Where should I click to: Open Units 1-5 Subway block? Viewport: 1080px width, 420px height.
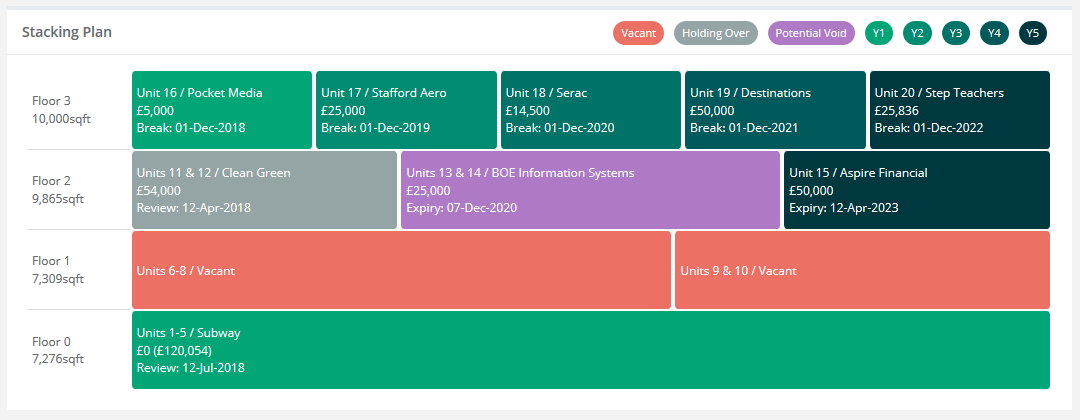(590, 350)
